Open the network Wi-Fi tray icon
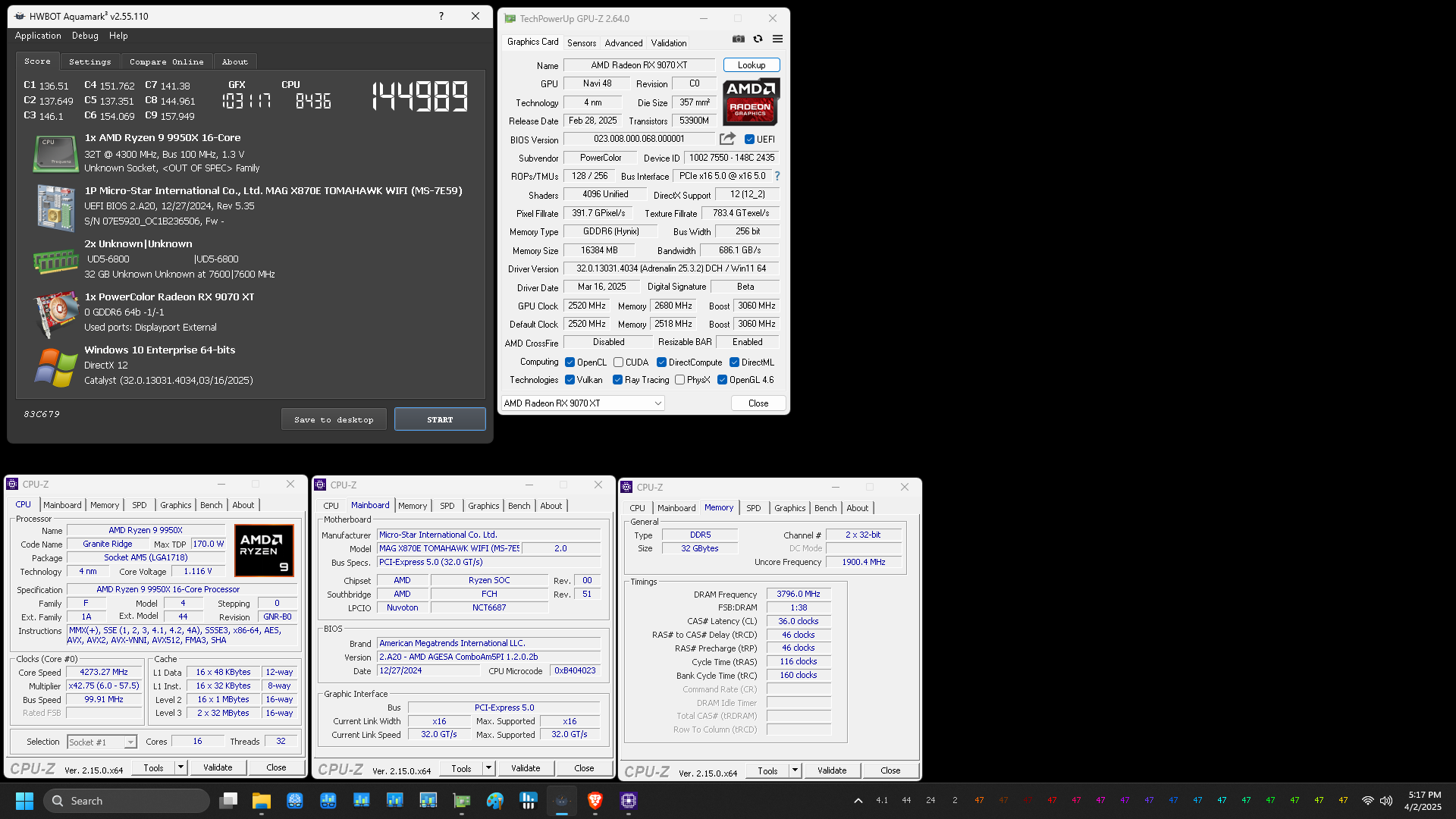 click(x=1368, y=801)
